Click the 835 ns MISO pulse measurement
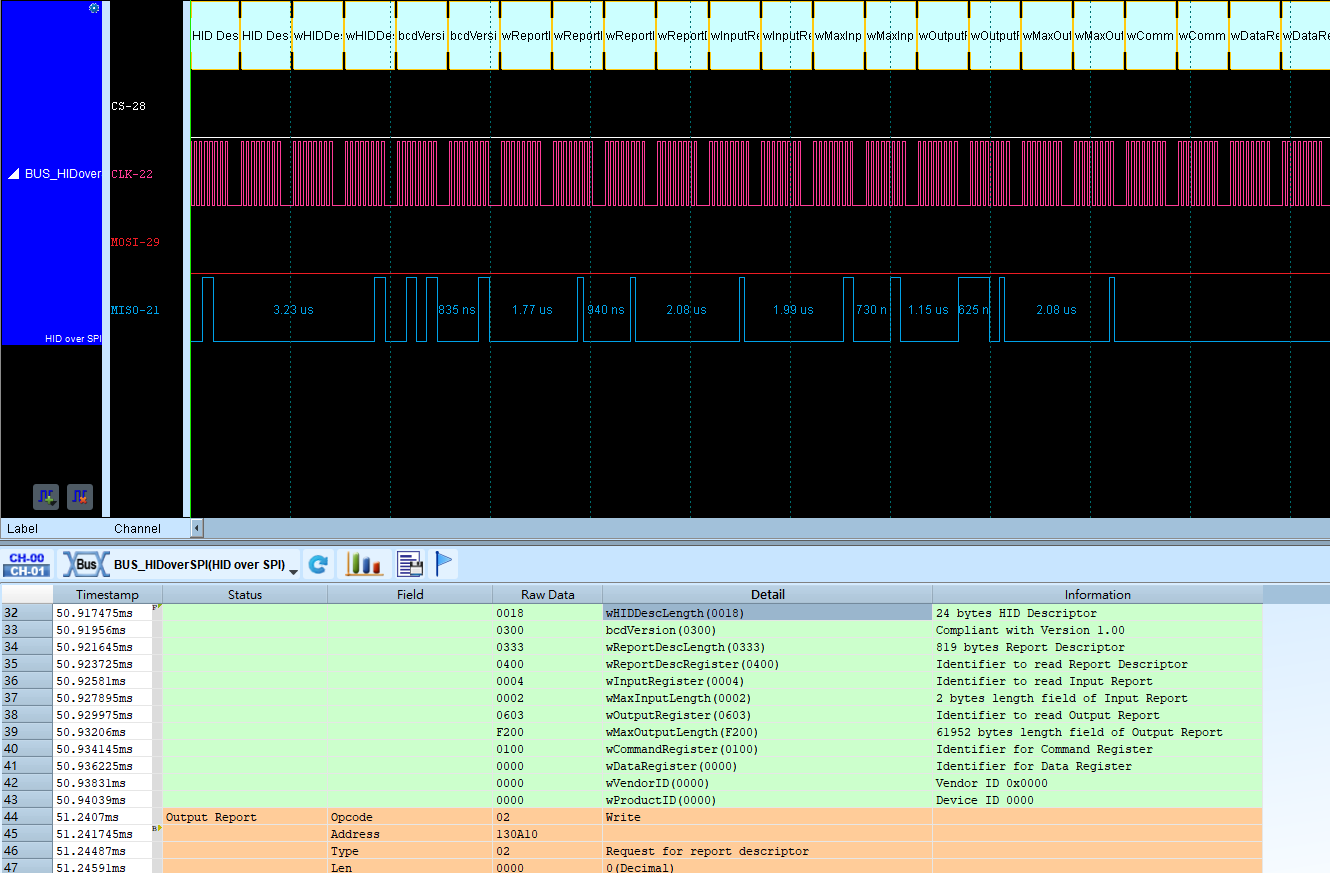 pos(457,310)
